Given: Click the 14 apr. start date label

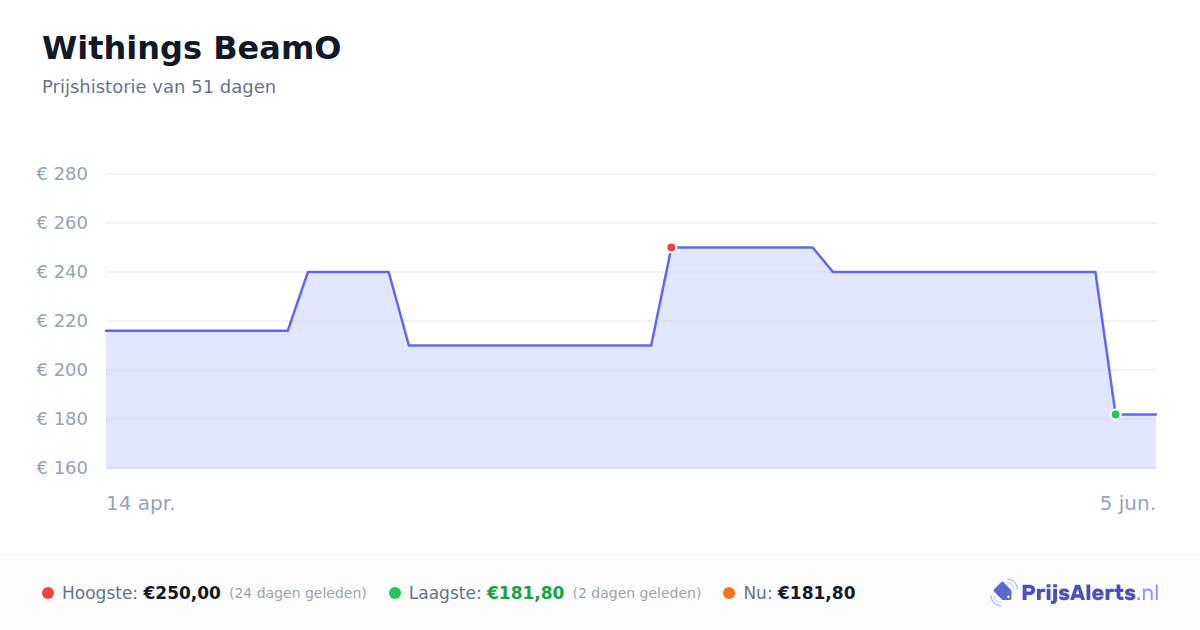Looking at the screenshot, I should pyautogui.click(x=141, y=503).
